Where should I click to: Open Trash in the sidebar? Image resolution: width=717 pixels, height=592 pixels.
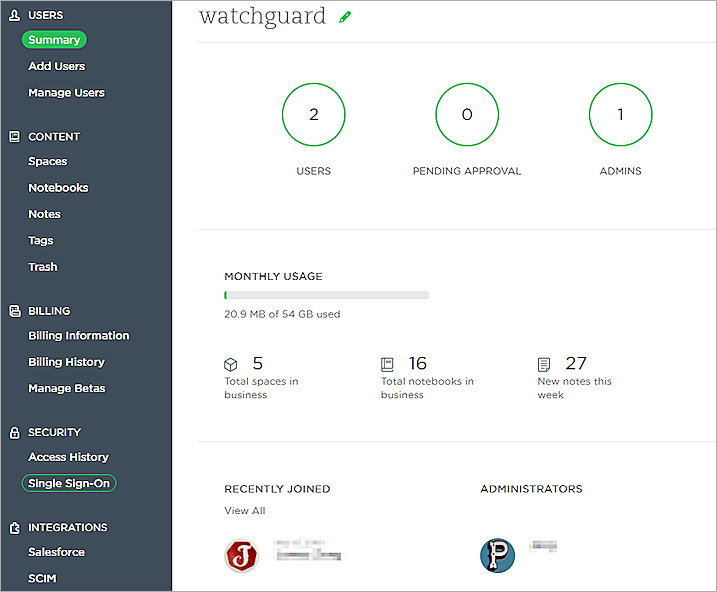43,267
